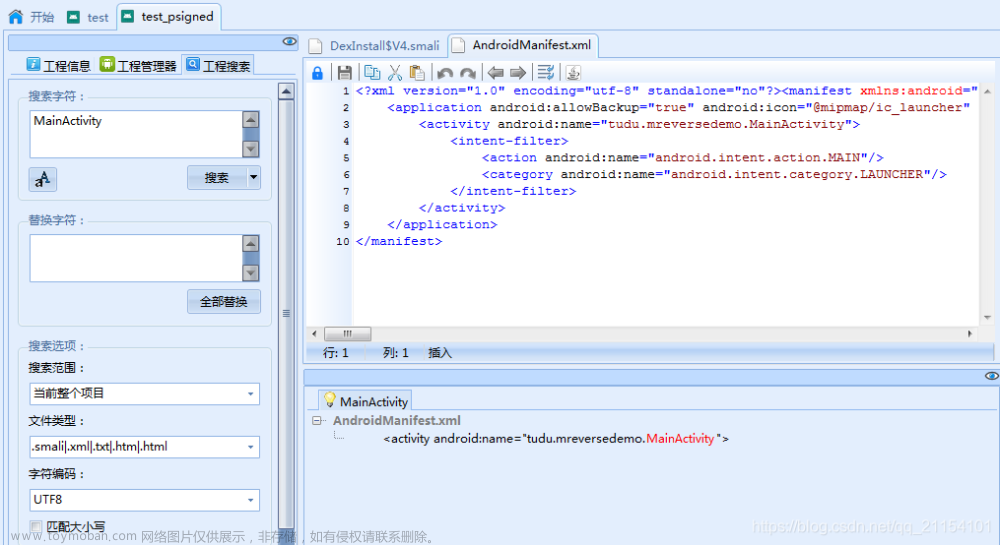Click the home icon next to 开始
1000x545 pixels.
(x=16, y=17)
